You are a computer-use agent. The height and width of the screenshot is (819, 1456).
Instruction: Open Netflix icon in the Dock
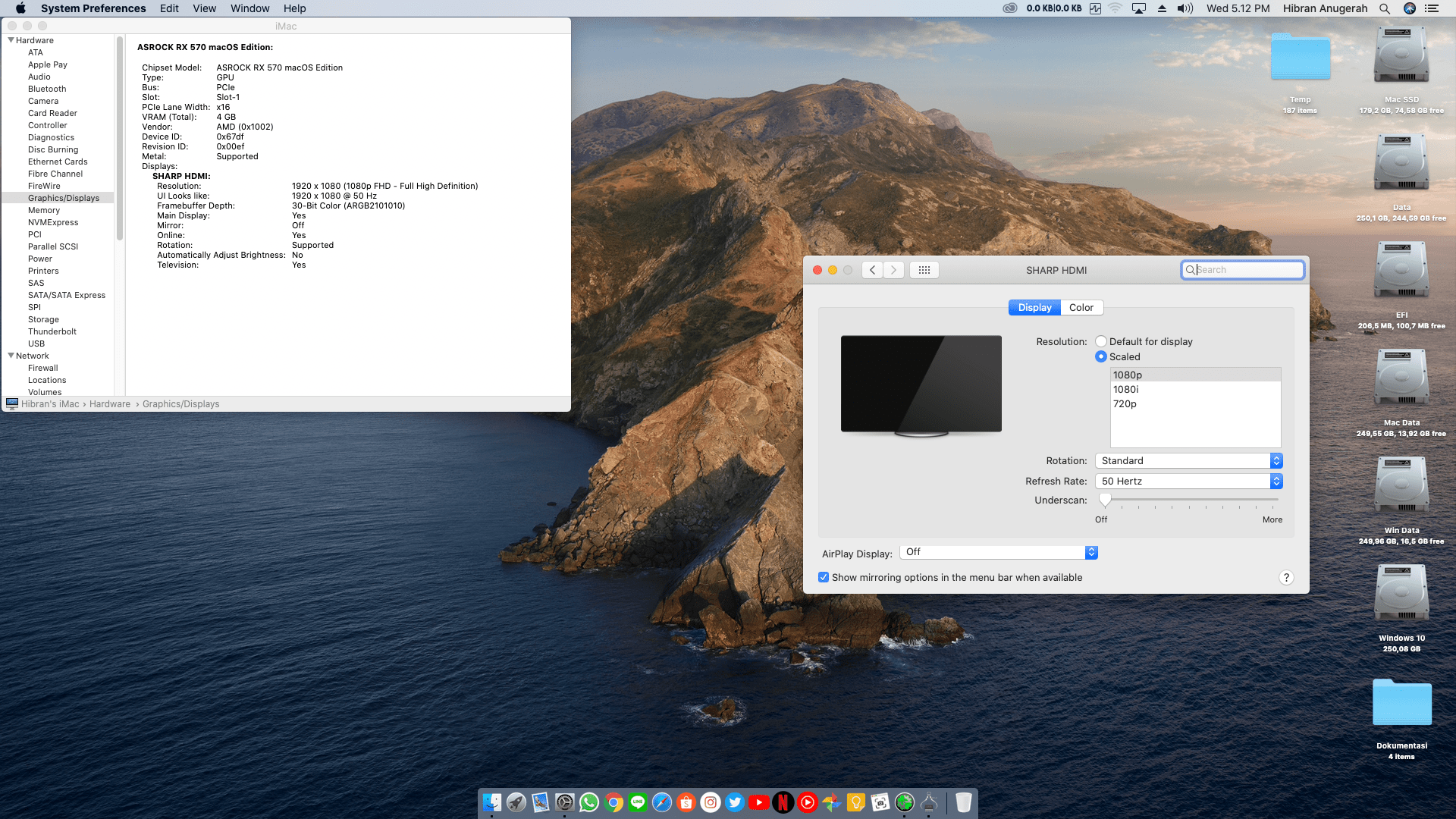tap(783, 802)
